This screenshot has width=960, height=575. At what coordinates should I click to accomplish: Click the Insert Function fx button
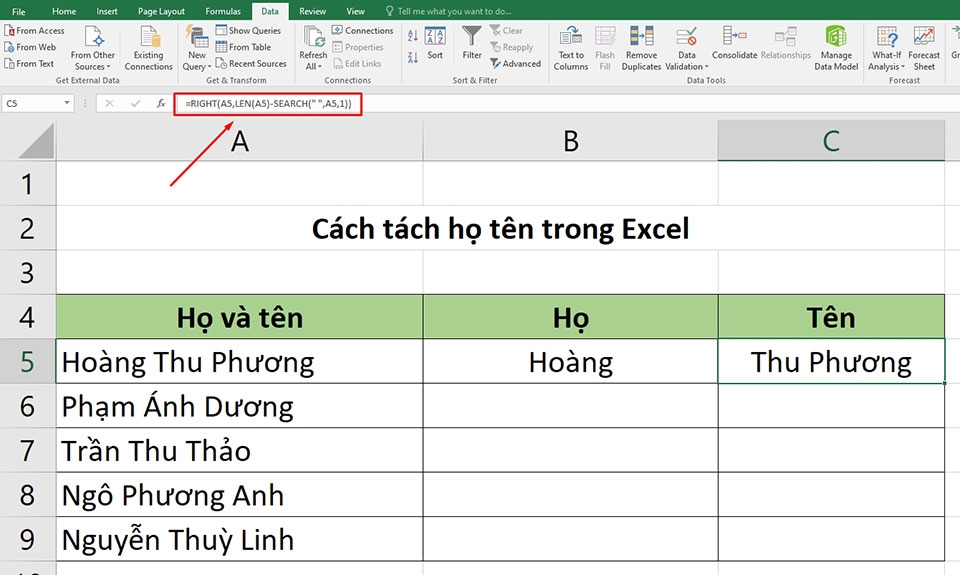pos(161,103)
